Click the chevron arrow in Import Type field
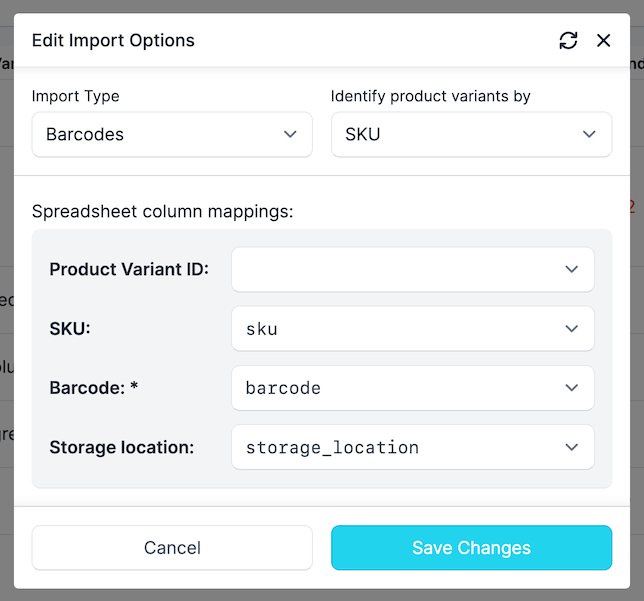The width and height of the screenshot is (644, 601). tap(290, 134)
